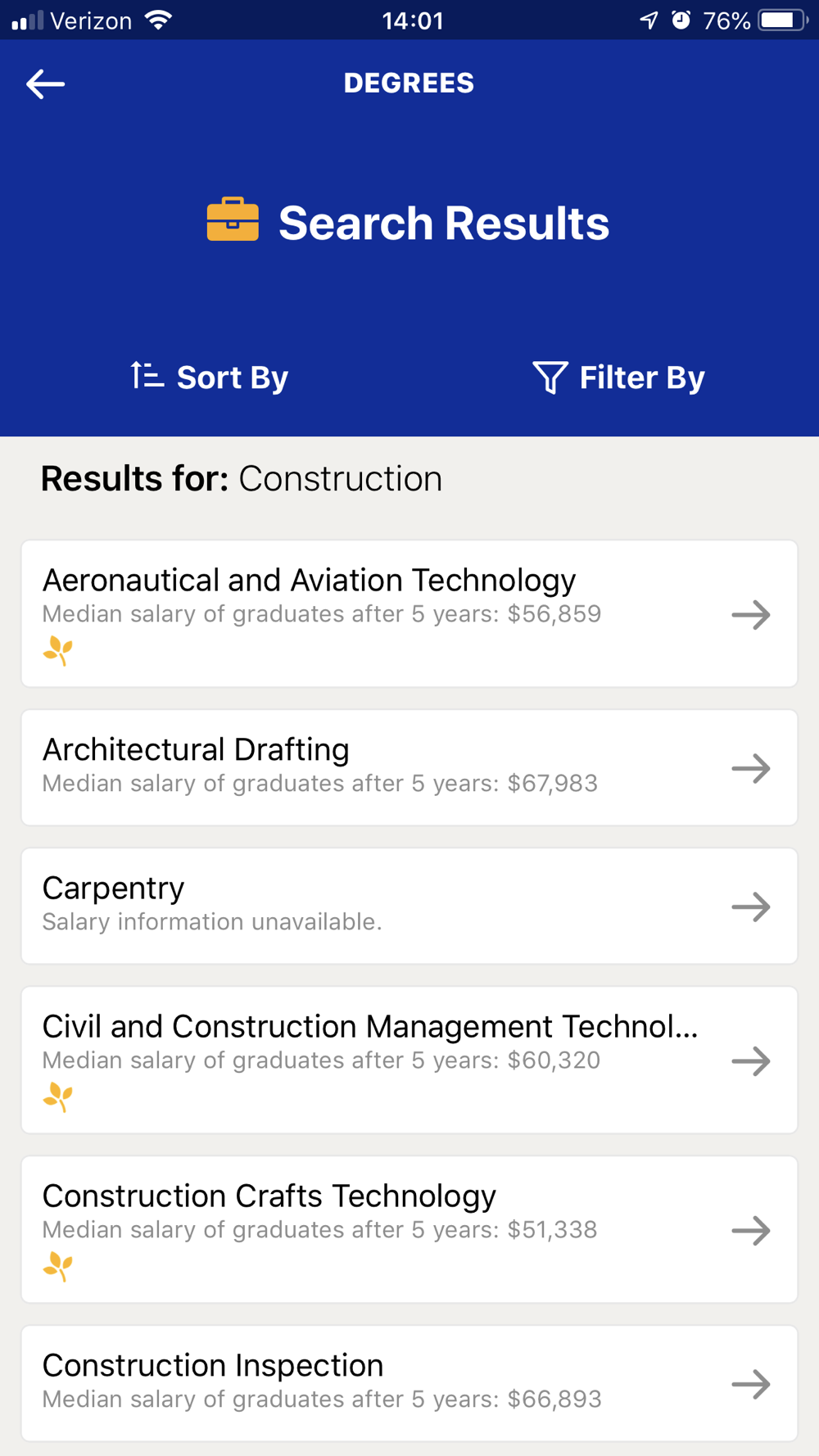819x1456 pixels.
Task: Tap the leaf icon under Aeronautical and Aviation Technology
Action: coord(58,651)
